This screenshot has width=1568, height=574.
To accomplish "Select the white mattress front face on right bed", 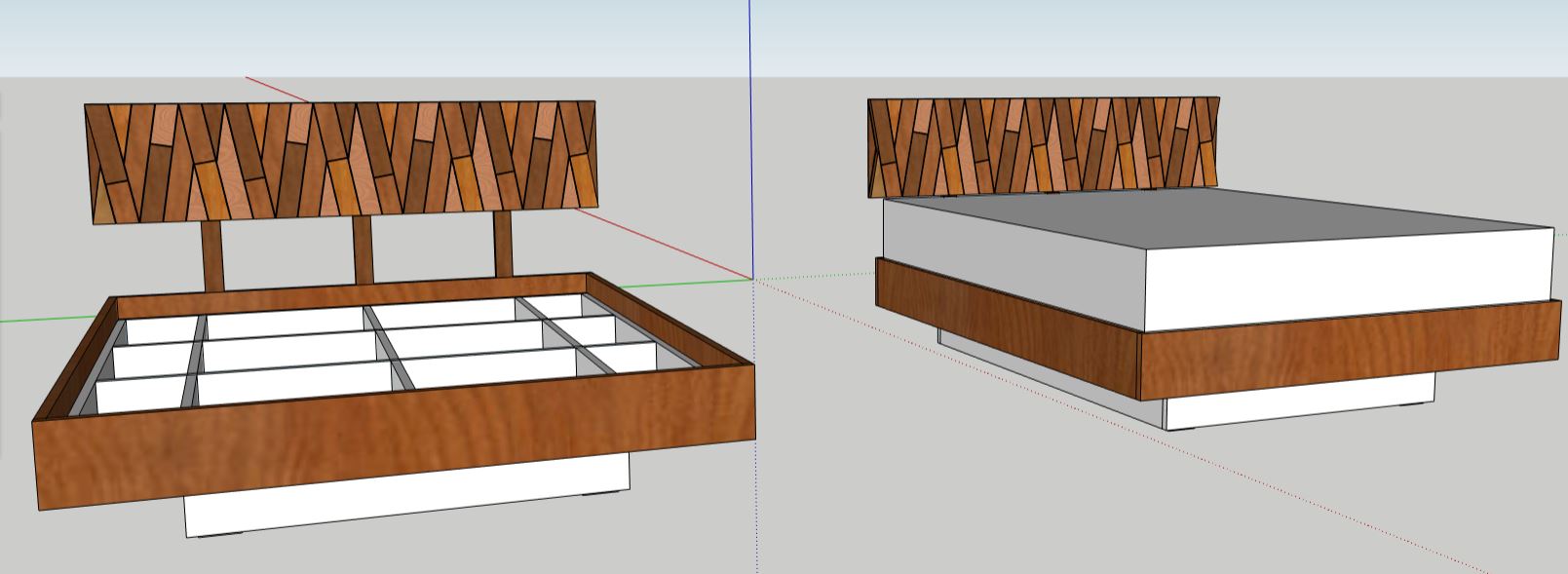I will click(x=1348, y=281).
